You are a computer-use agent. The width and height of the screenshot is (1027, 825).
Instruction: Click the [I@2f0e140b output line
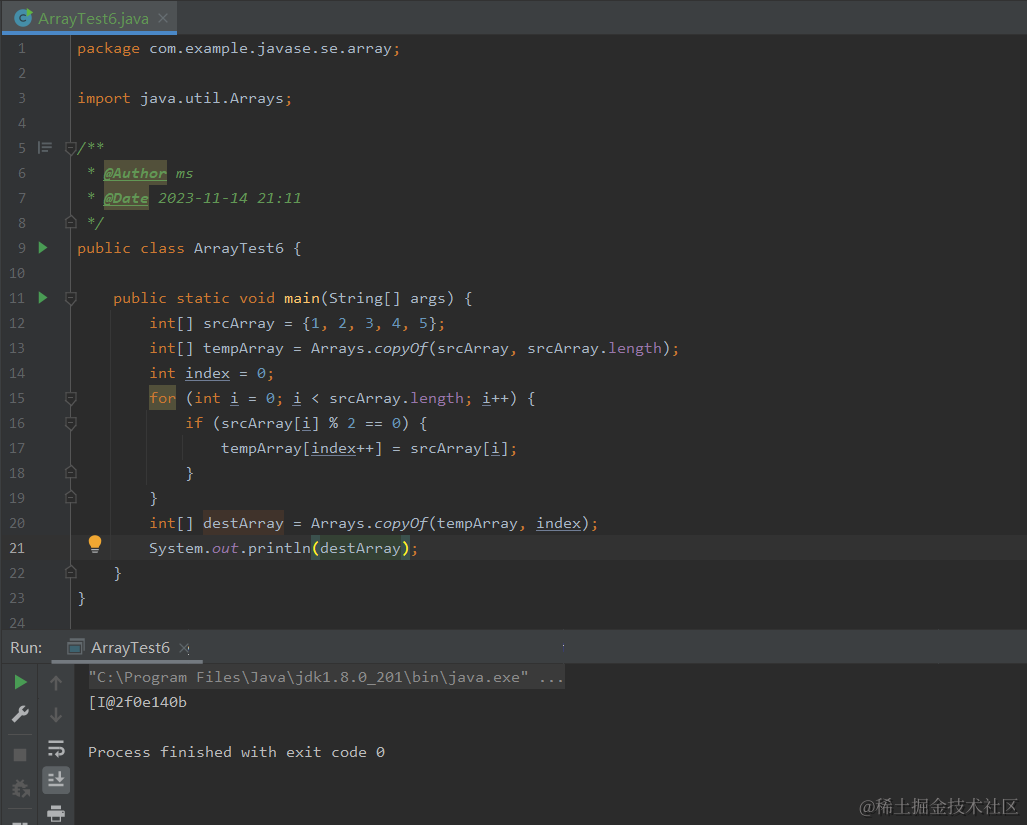(138, 703)
